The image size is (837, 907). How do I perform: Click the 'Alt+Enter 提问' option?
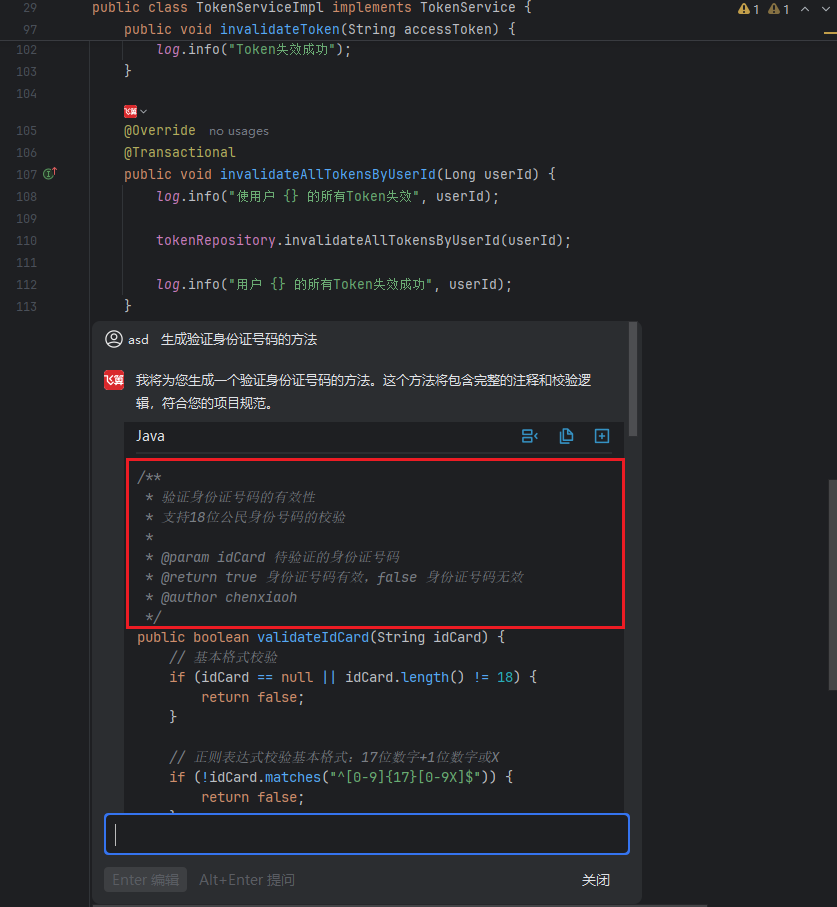tap(247, 880)
